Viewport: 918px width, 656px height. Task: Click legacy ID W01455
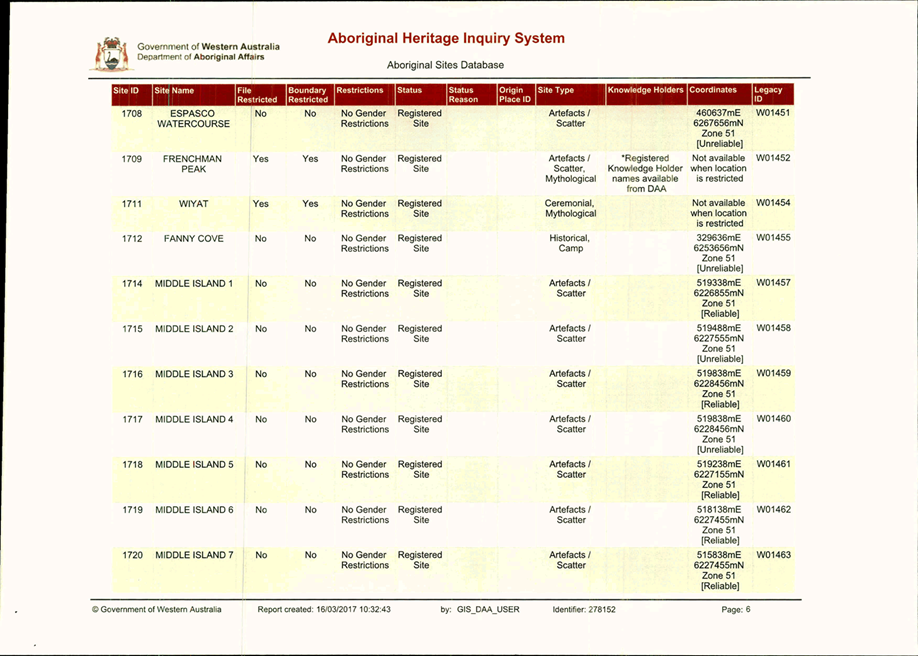click(773, 238)
